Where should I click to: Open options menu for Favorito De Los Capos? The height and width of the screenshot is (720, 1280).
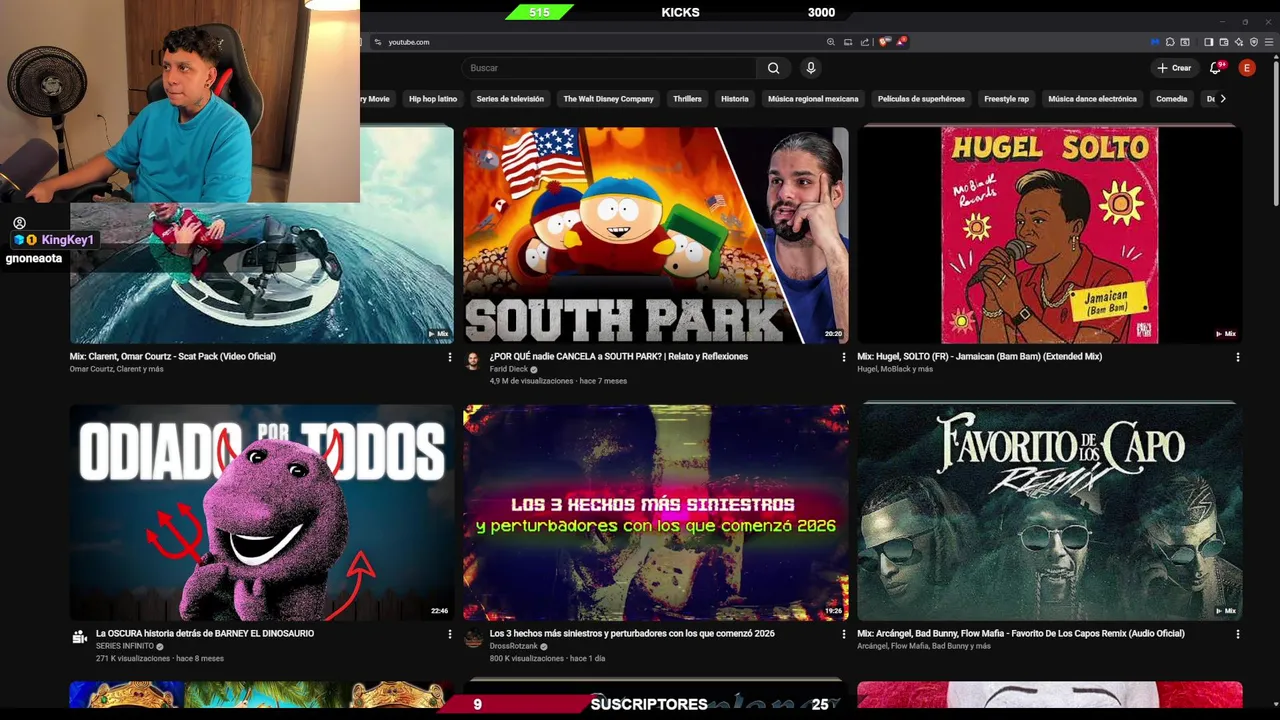(1238, 634)
